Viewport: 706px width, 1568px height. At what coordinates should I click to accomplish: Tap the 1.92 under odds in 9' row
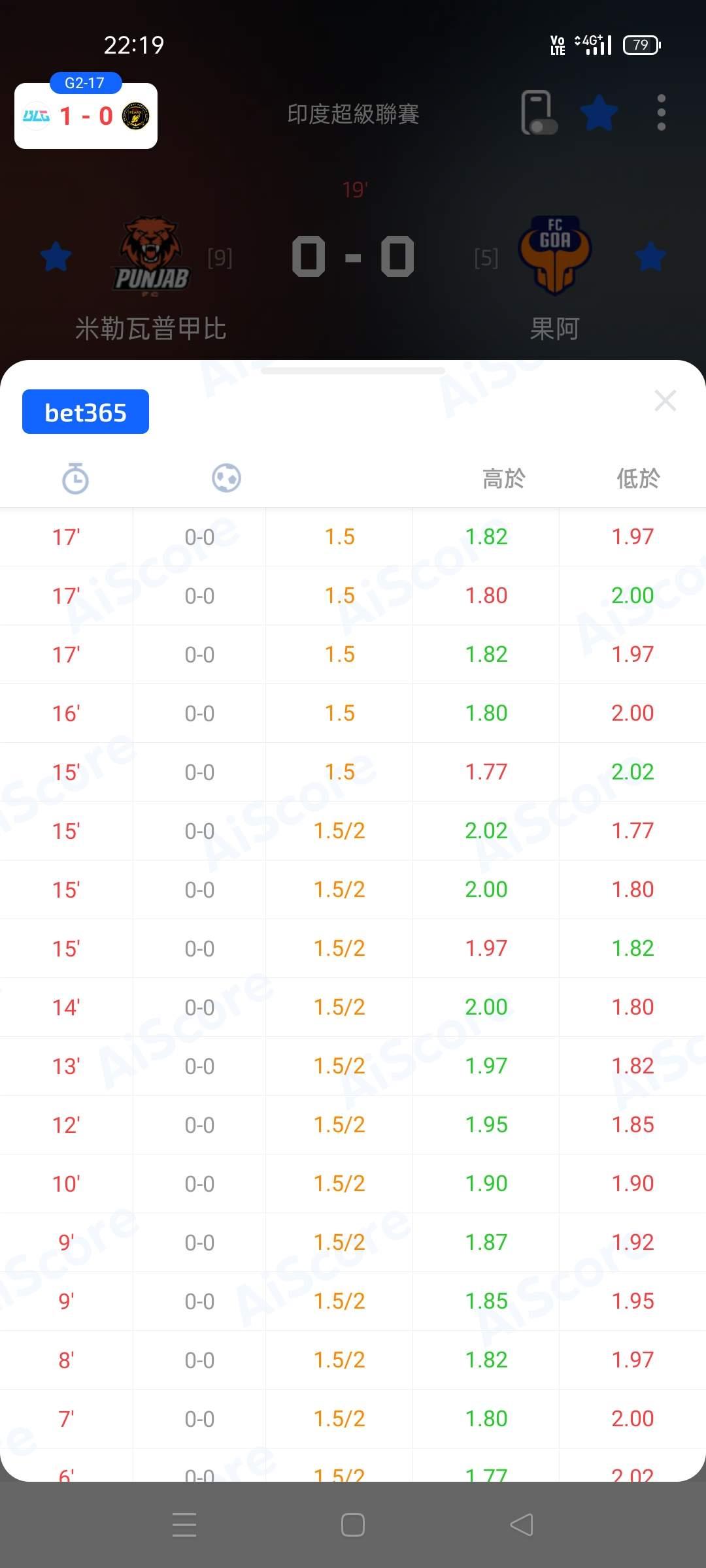(632, 1242)
